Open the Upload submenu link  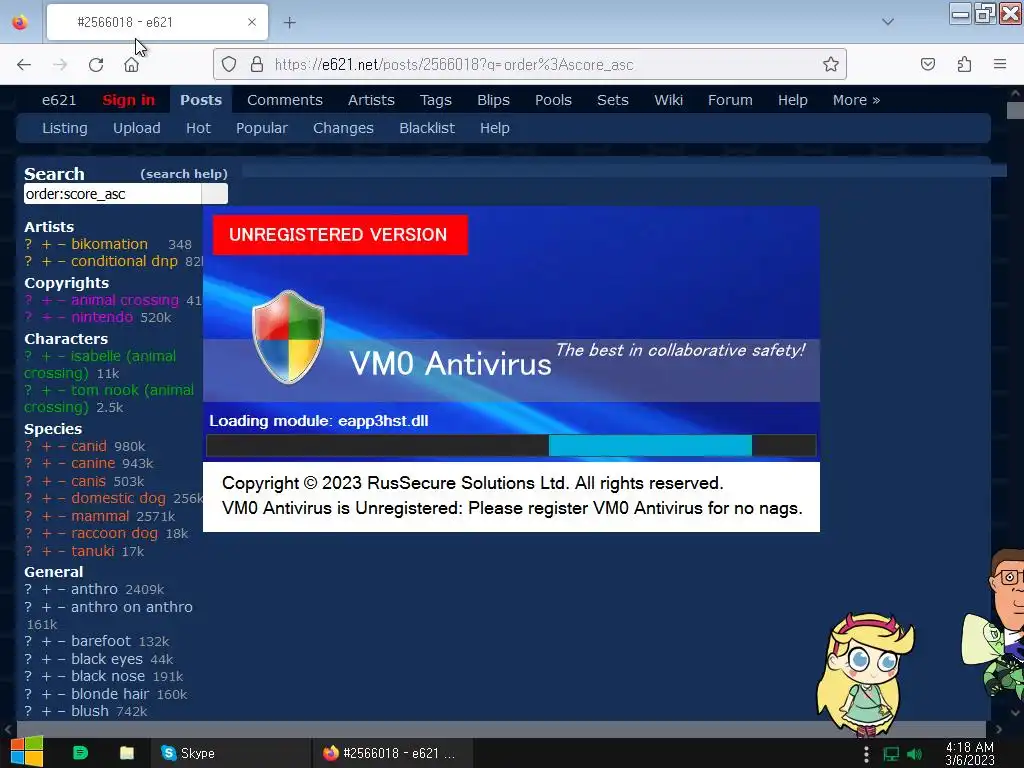pyautogui.click(x=136, y=128)
